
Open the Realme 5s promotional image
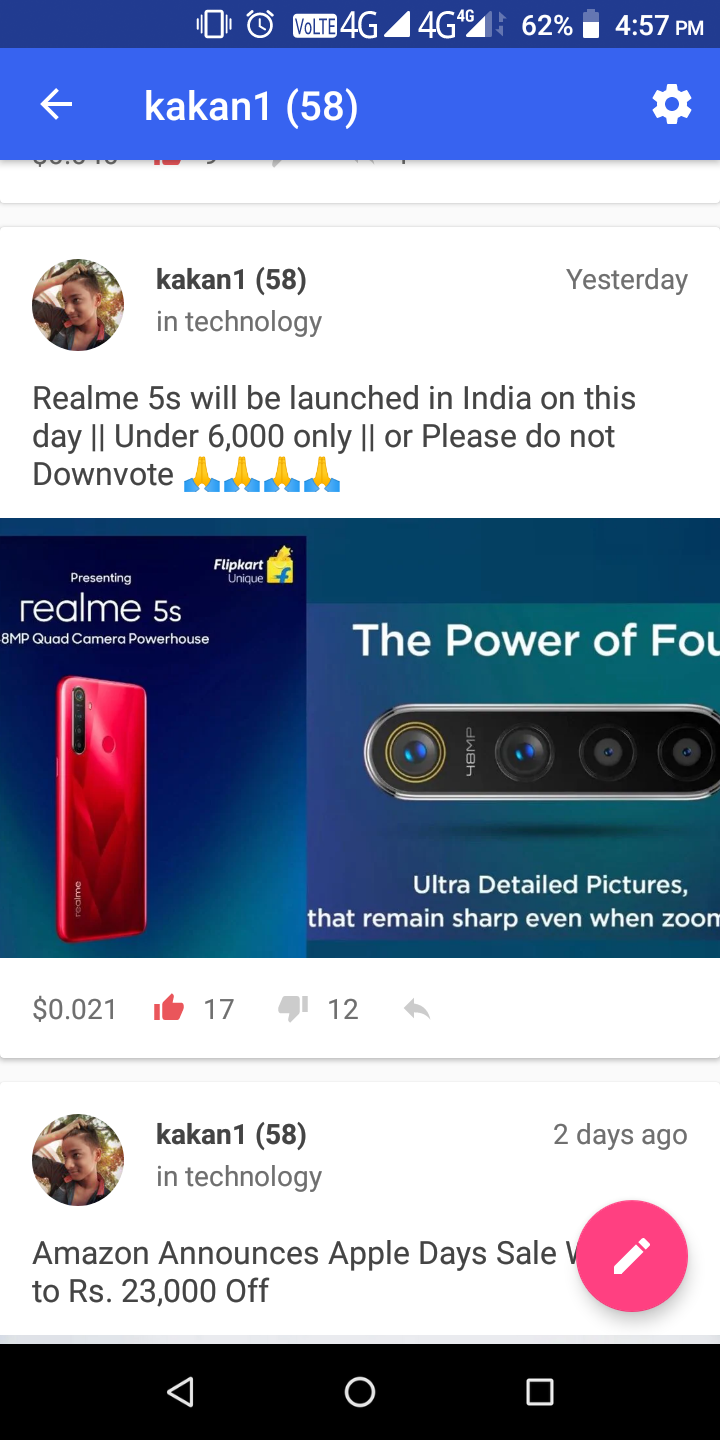(360, 738)
